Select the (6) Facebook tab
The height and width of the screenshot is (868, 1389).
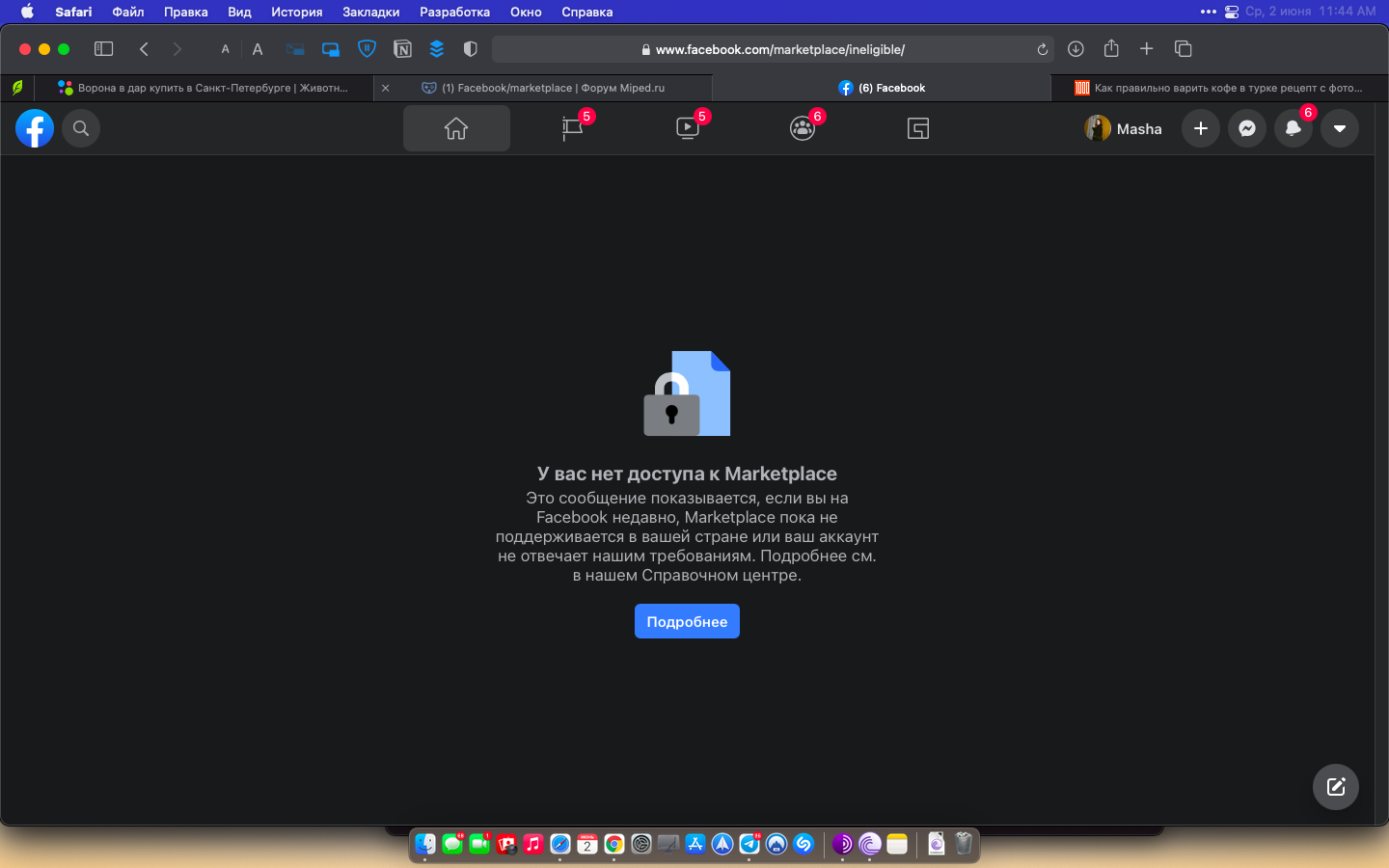click(882, 88)
